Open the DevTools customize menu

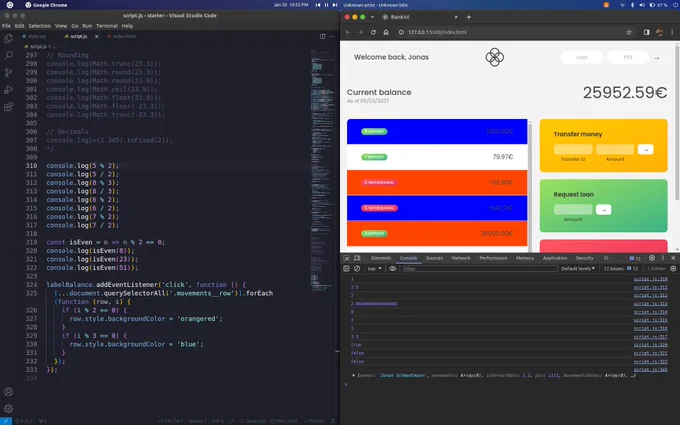click(x=663, y=258)
